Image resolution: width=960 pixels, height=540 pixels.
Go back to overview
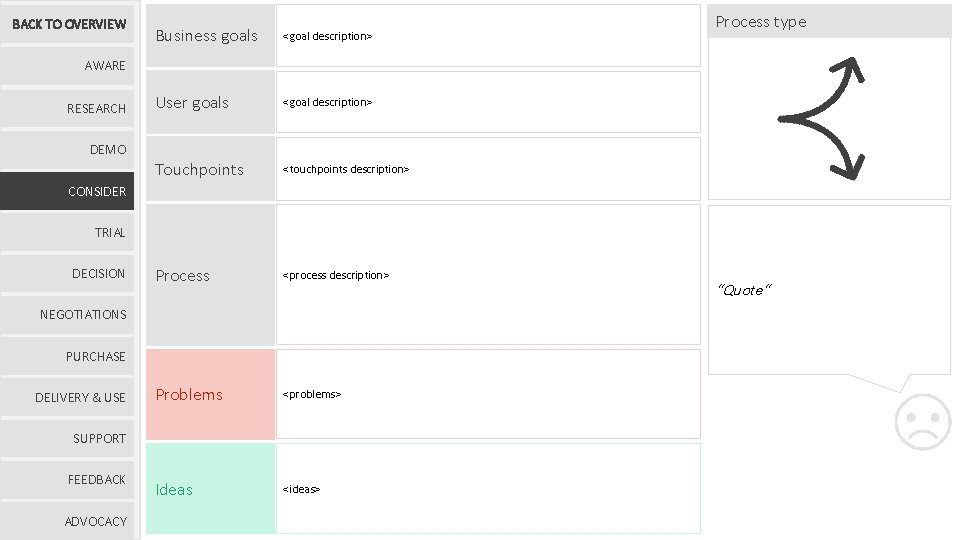coord(69,24)
